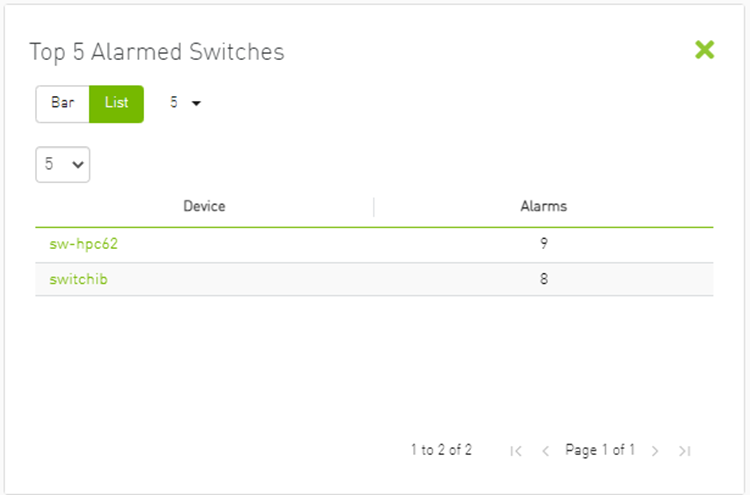The height and width of the screenshot is (495, 750).
Task: Sort by the Alarms column header
Action: (543, 207)
